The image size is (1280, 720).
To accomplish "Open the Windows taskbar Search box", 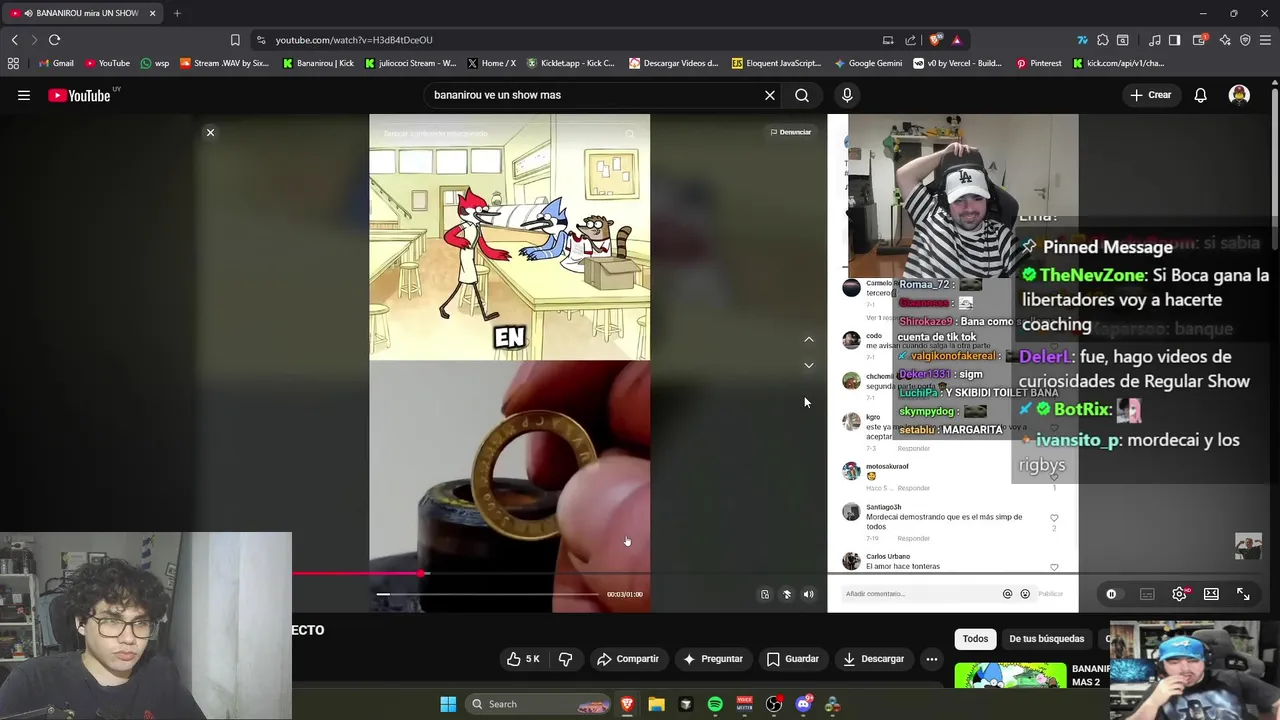I will [x=538, y=704].
